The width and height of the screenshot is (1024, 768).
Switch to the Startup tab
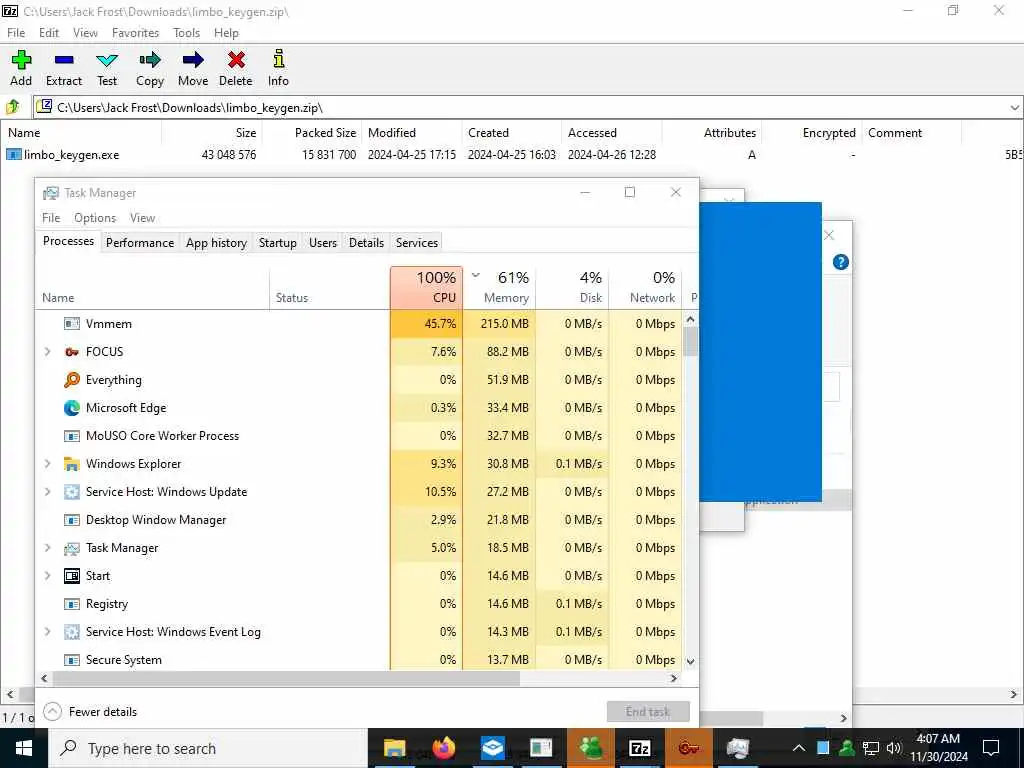(278, 243)
